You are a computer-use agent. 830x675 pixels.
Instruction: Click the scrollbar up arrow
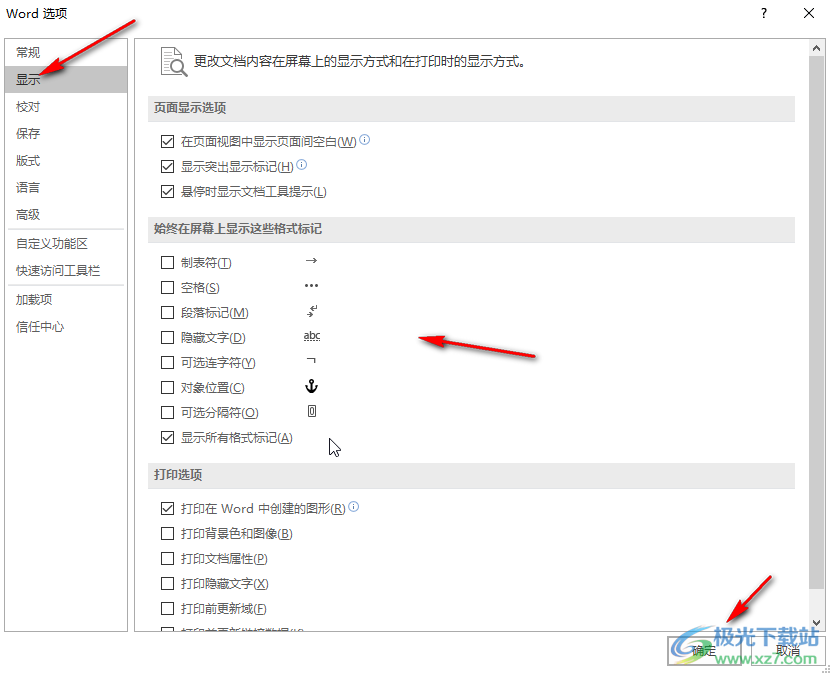(816, 48)
